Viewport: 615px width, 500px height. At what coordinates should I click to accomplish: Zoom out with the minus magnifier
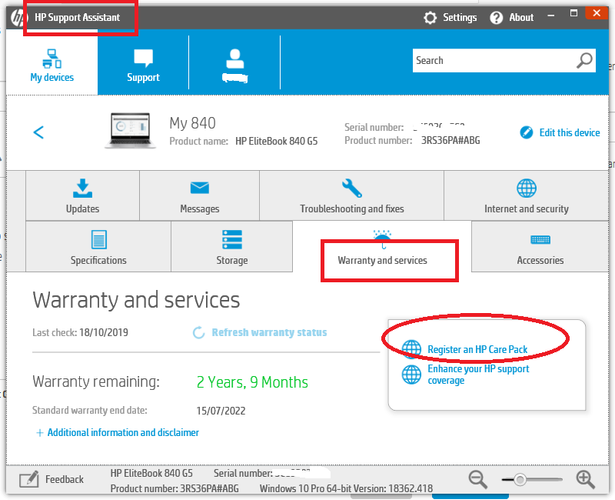pyautogui.click(x=478, y=479)
